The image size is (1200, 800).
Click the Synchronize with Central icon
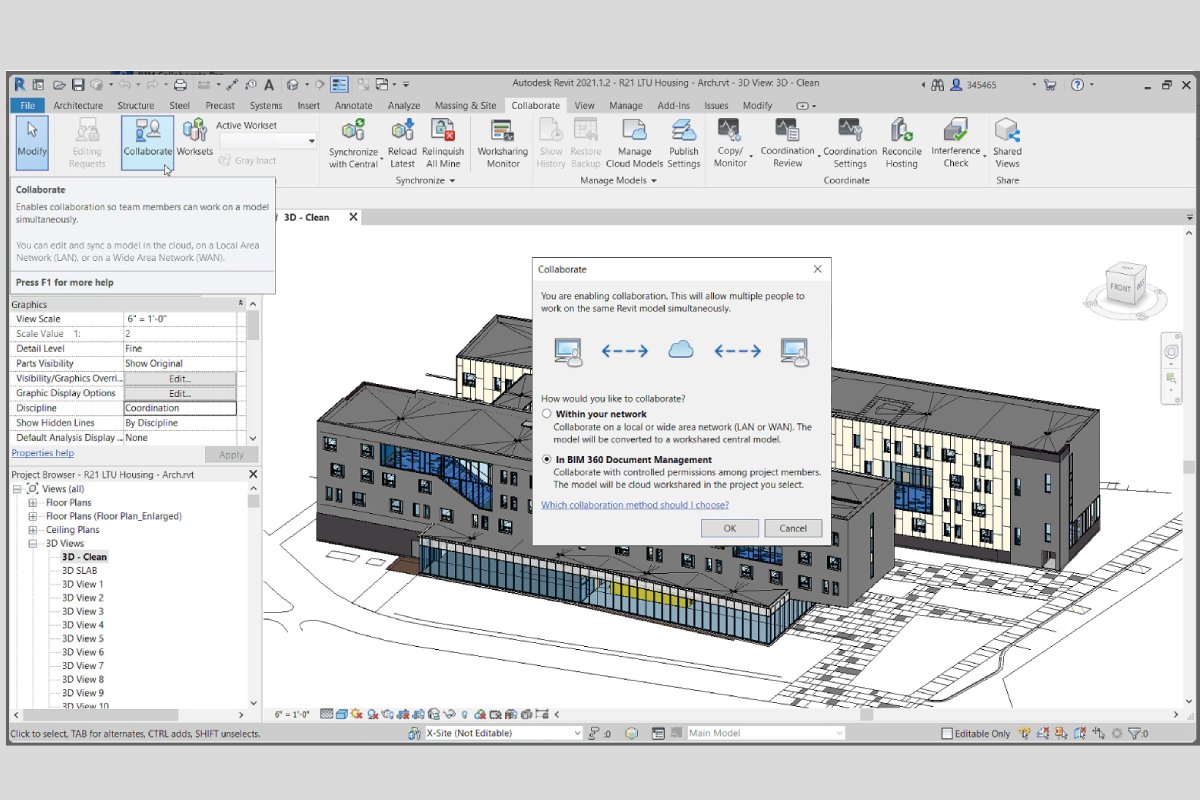tap(353, 131)
